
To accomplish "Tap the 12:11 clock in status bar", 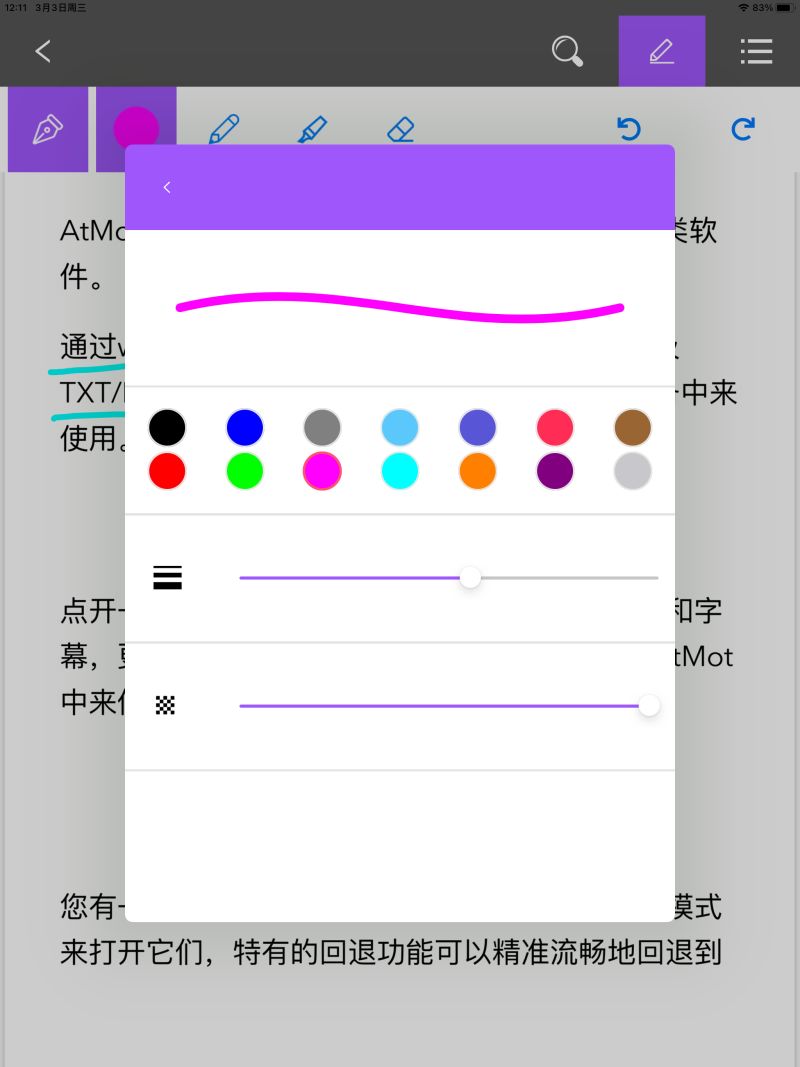I will (x=16, y=7).
